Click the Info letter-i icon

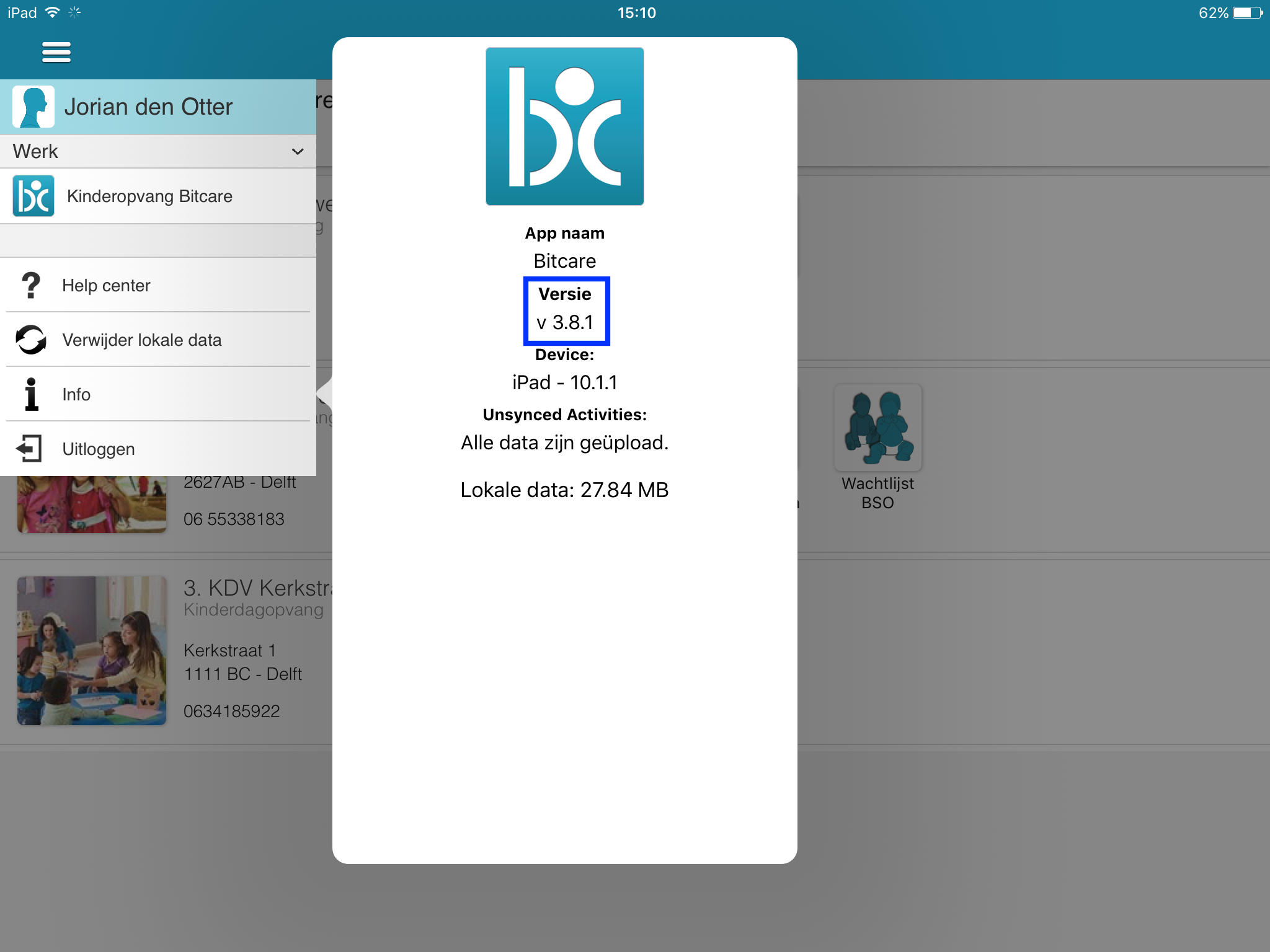(32, 394)
